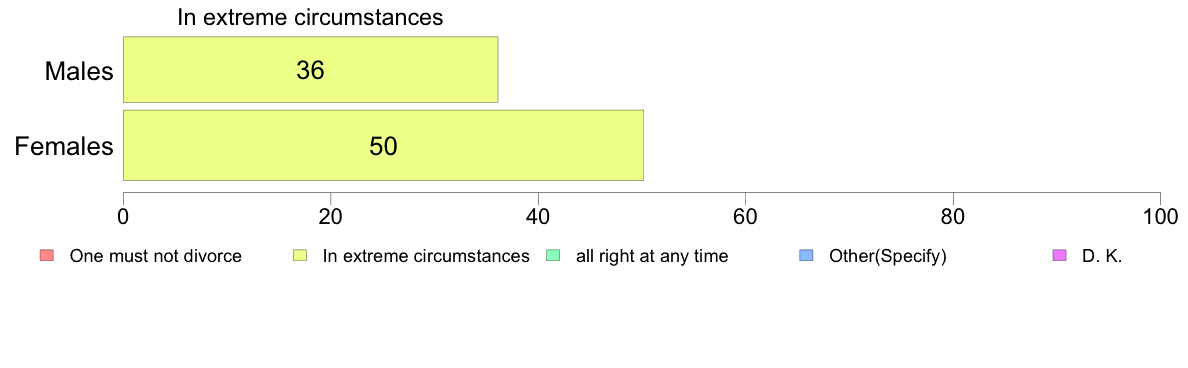
Task: Click the magenta 'D. K.' legend swatch
Action: pos(1058,255)
